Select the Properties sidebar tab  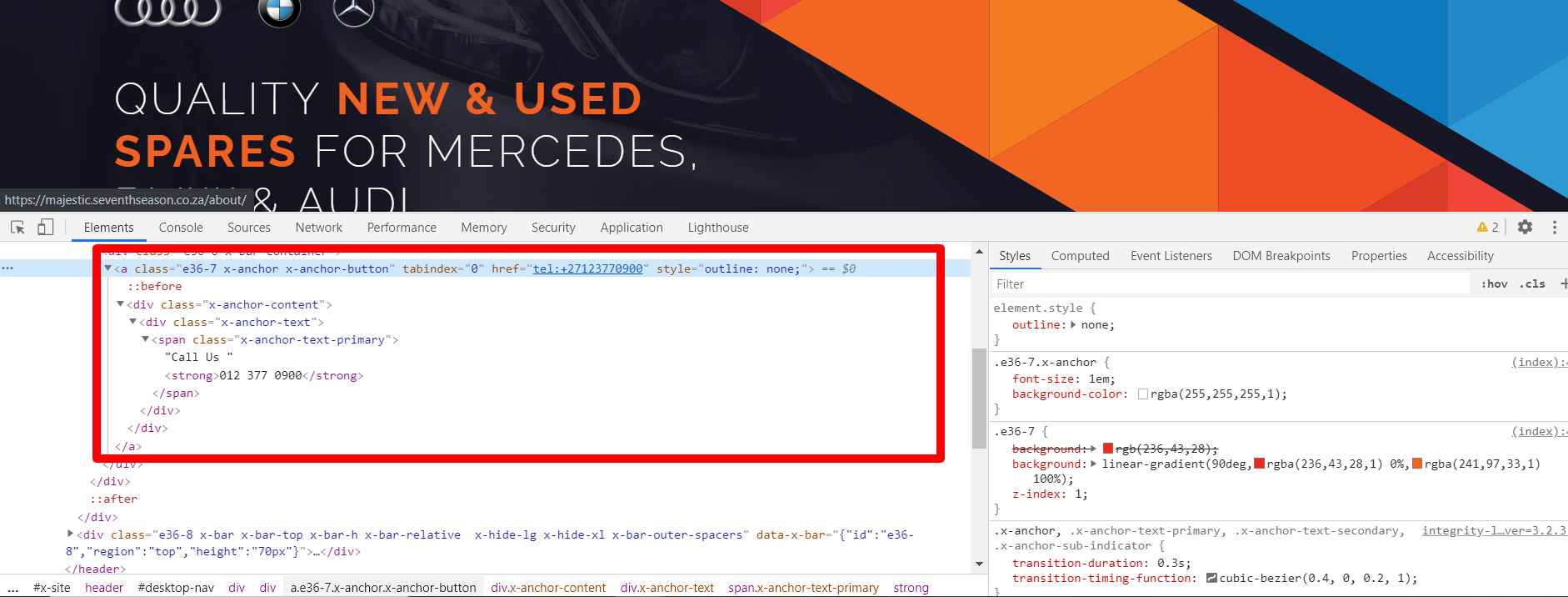pos(1379,256)
